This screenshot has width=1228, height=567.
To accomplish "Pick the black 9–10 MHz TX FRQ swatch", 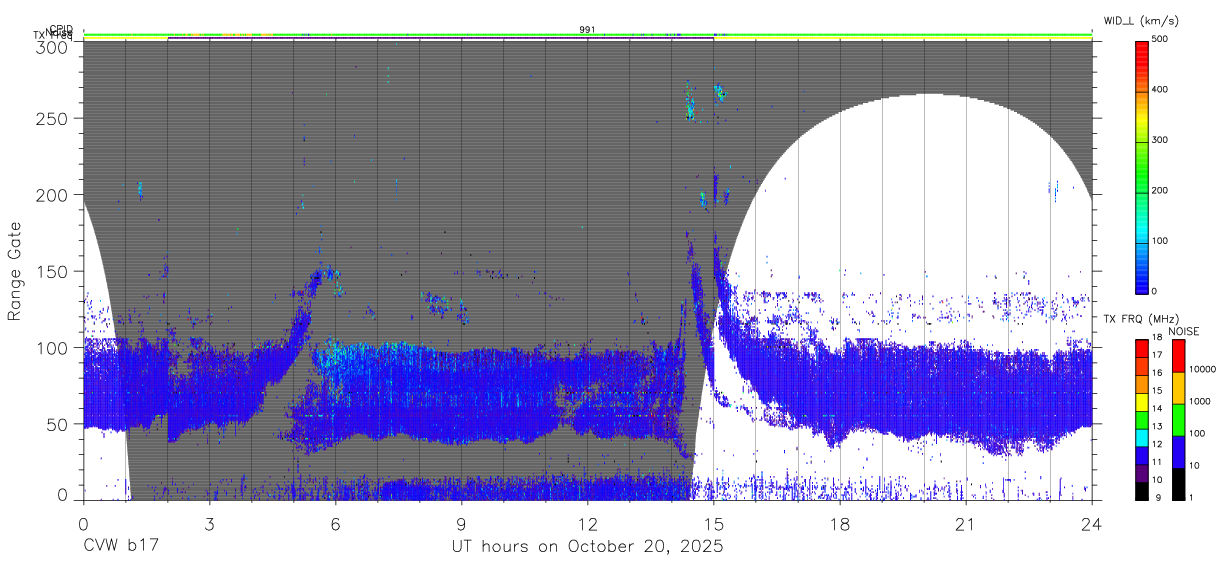I will coord(1142,491).
